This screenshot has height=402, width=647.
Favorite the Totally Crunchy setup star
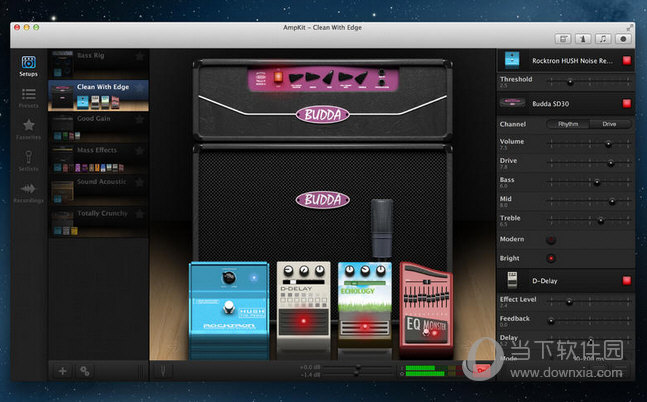[140, 214]
